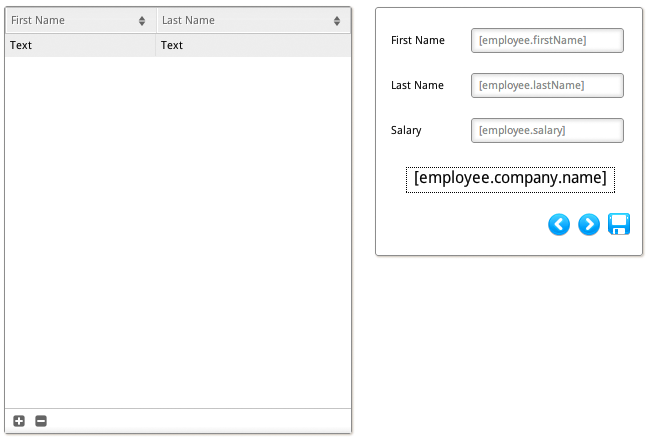Select the Text cell under Last Name column
This screenshot has height=441, width=651.
point(172,45)
